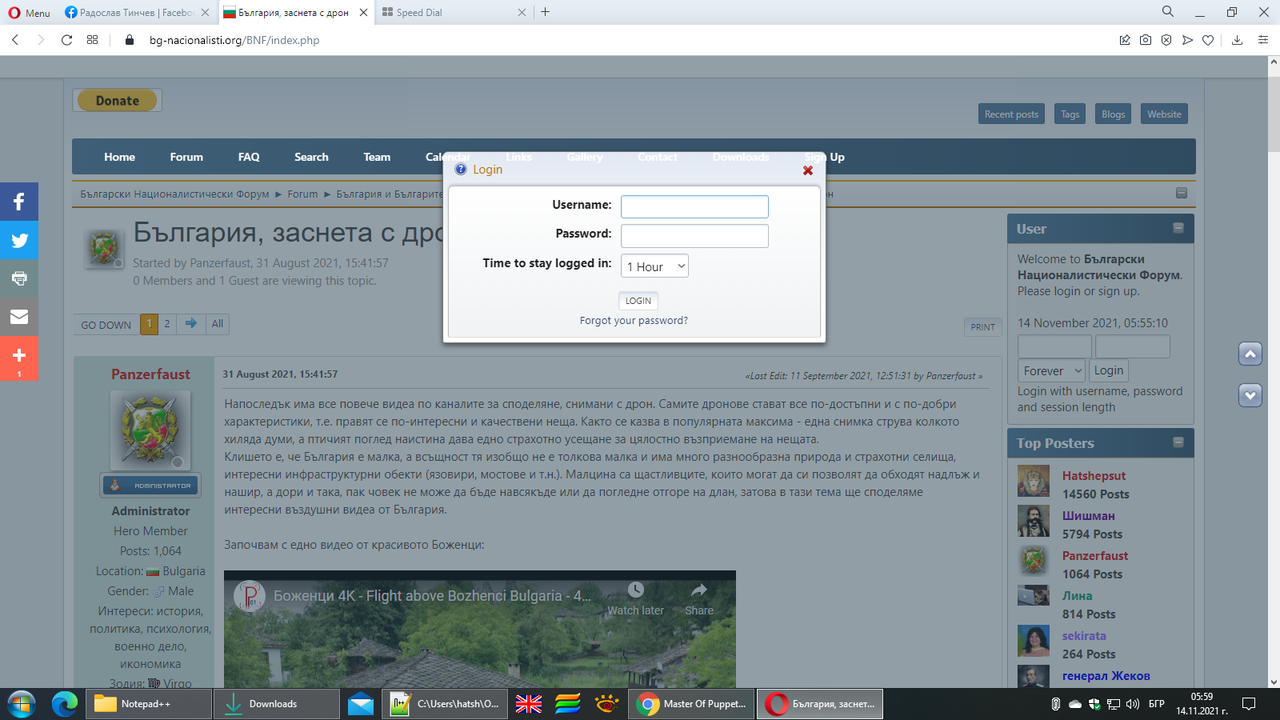Click the Donate button
Viewport: 1280px width, 720px height.
click(117, 100)
